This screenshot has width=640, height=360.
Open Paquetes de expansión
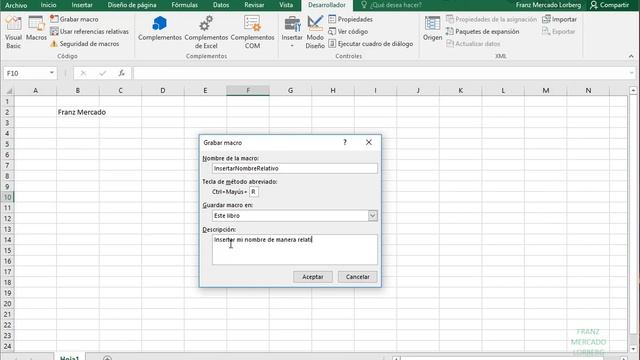[482, 31]
